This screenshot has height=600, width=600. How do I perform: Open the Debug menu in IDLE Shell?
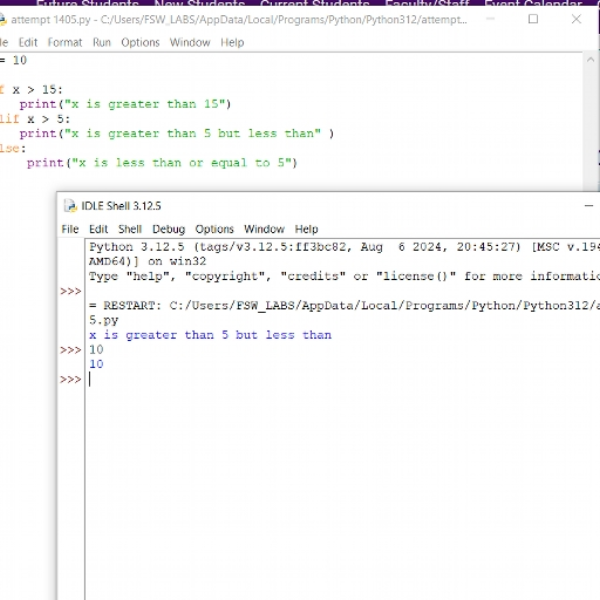point(168,229)
